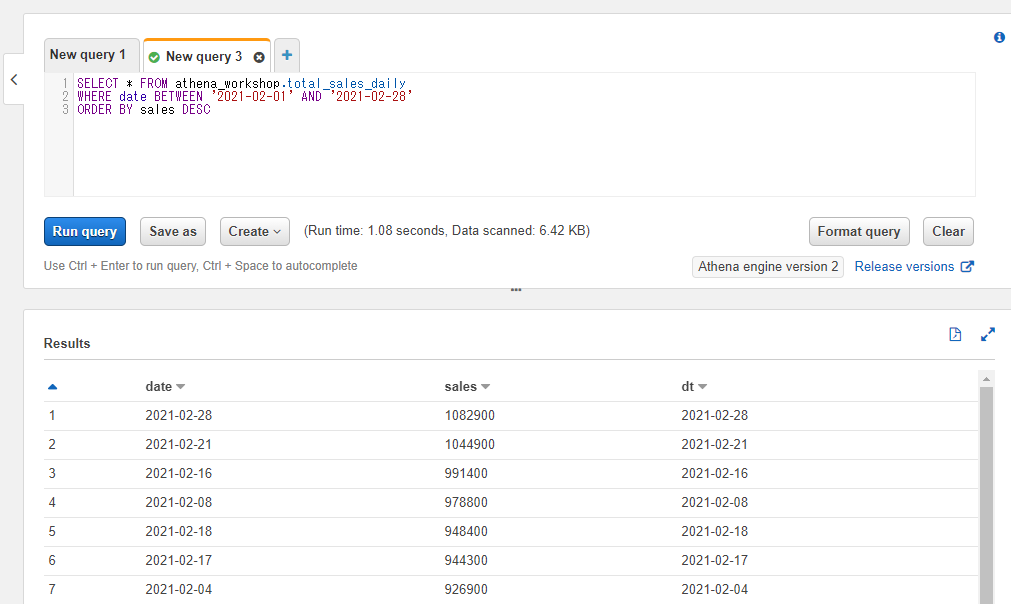Click line number 1 in editor gutter
The height and width of the screenshot is (604, 1011).
tap(65, 83)
